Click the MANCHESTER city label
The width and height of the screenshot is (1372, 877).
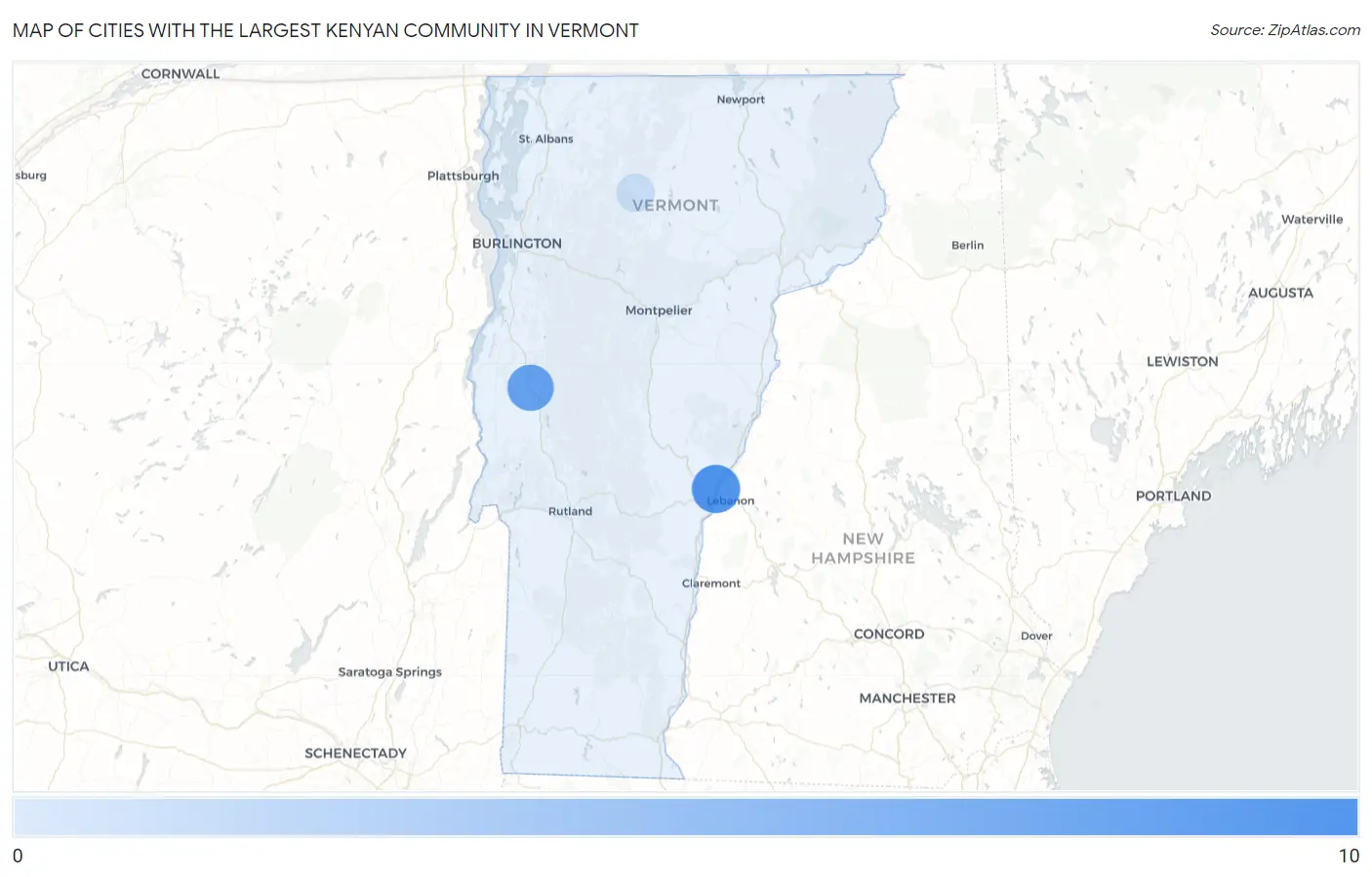point(908,698)
